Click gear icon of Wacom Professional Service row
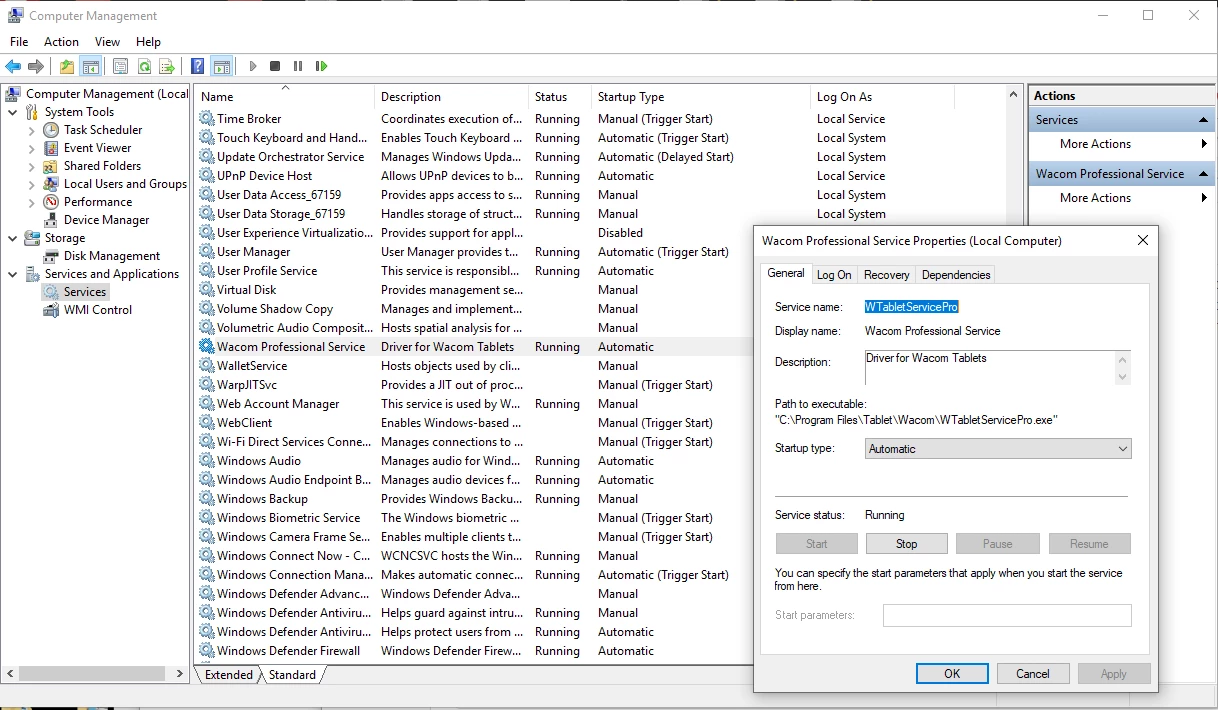 (x=207, y=347)
